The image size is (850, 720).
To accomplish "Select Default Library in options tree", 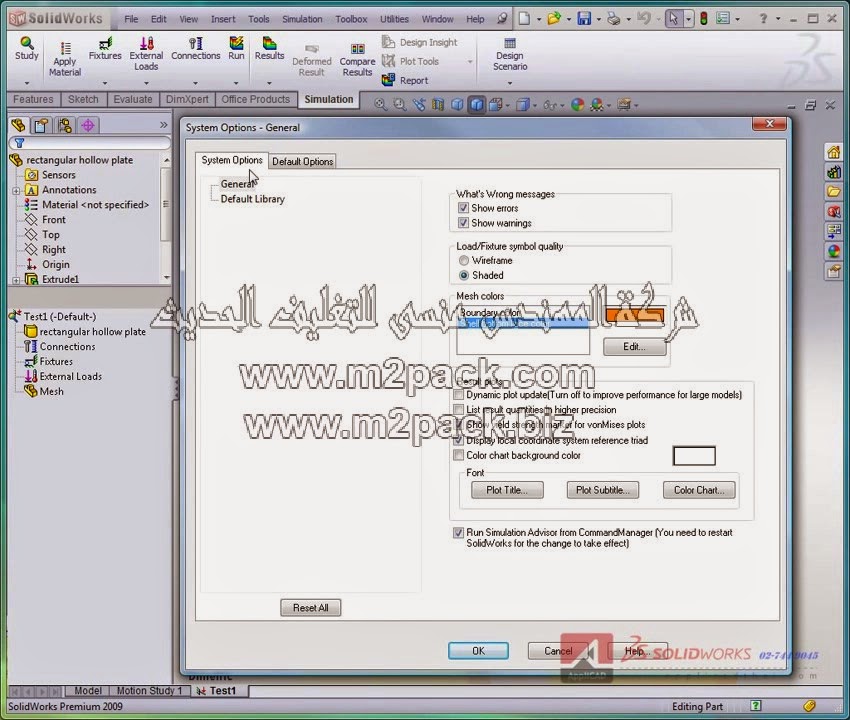I will click(x=252, y=199).
